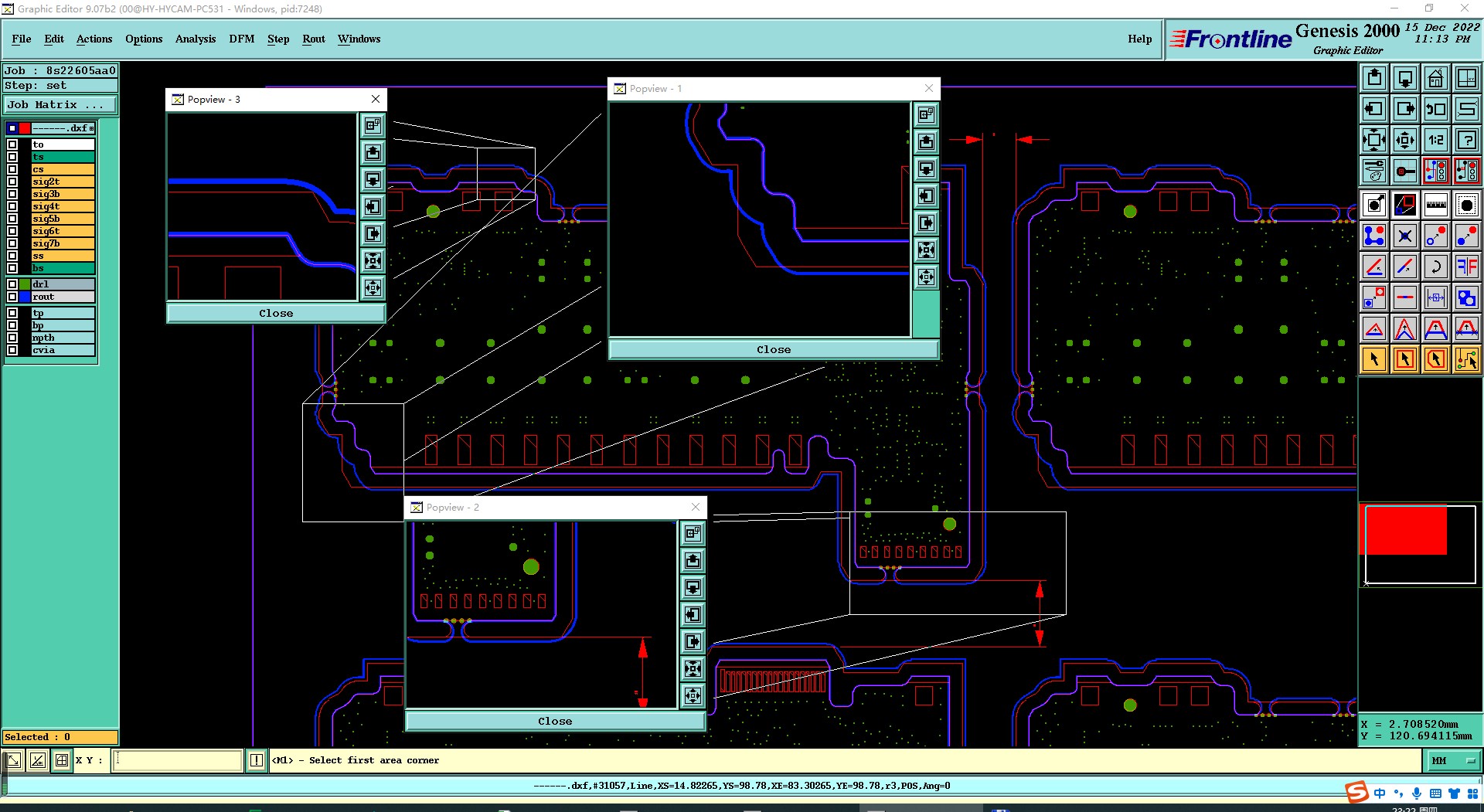Screen dimensions: 1484x812
Task: Click the home view icon
Action: point(1435,79)
